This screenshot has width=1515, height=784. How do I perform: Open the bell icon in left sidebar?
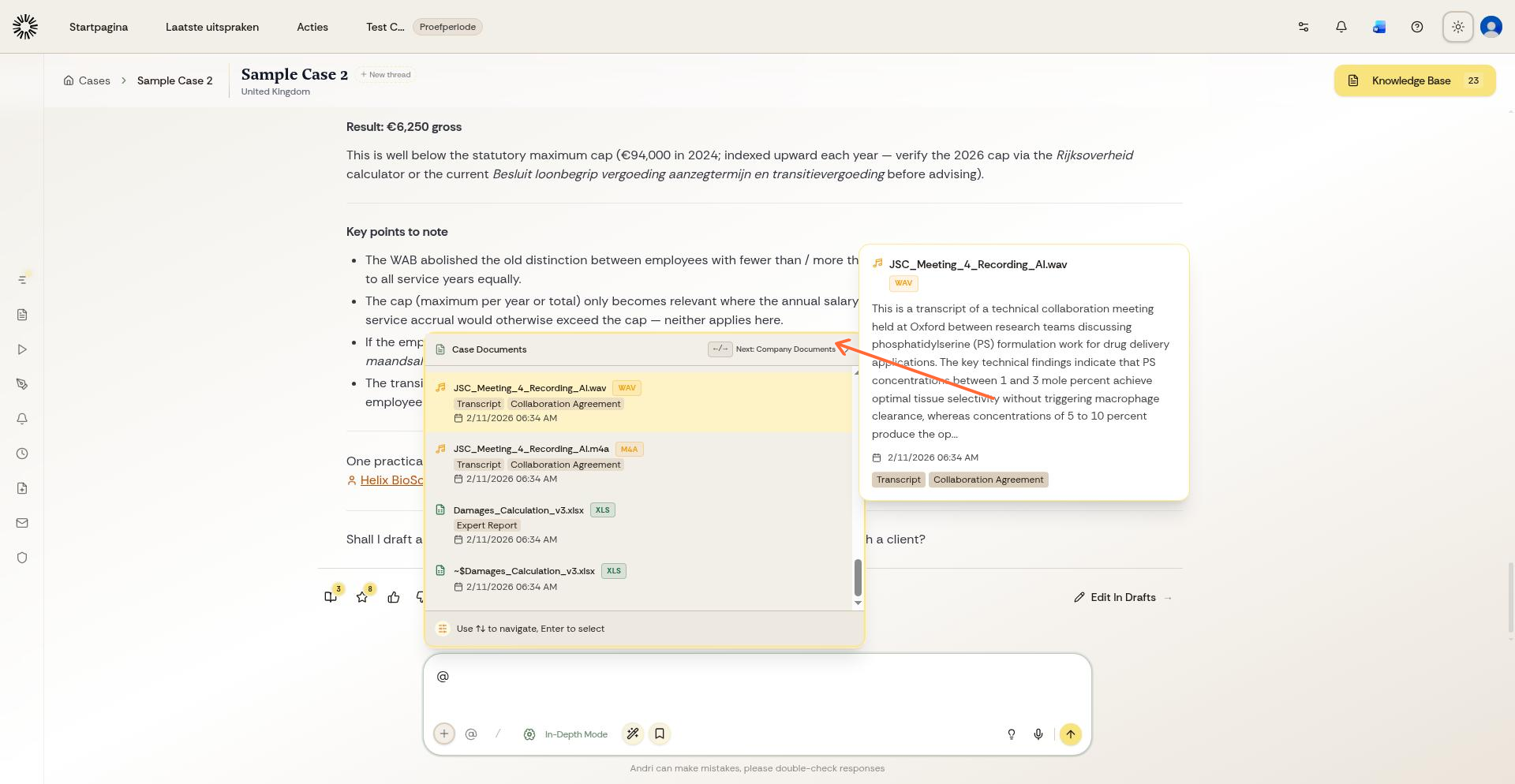[22, 419]
